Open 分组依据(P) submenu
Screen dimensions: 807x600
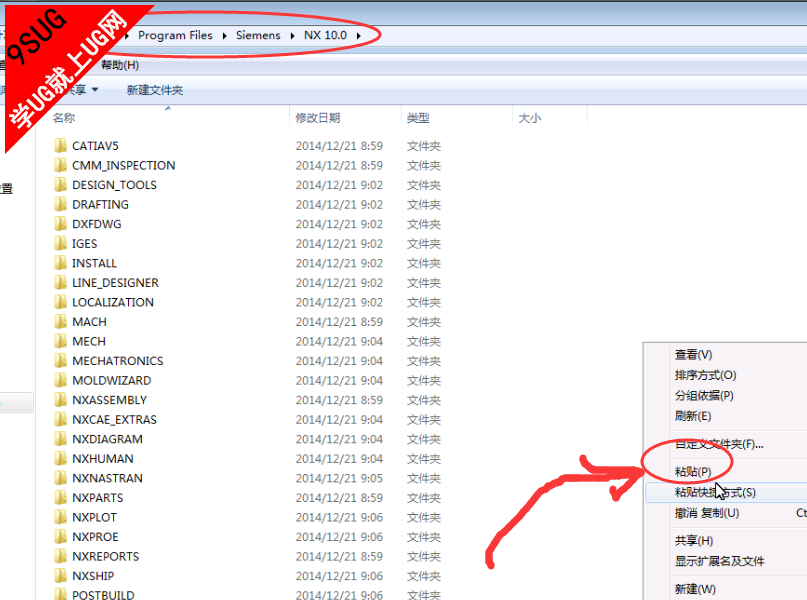[704, 396]
